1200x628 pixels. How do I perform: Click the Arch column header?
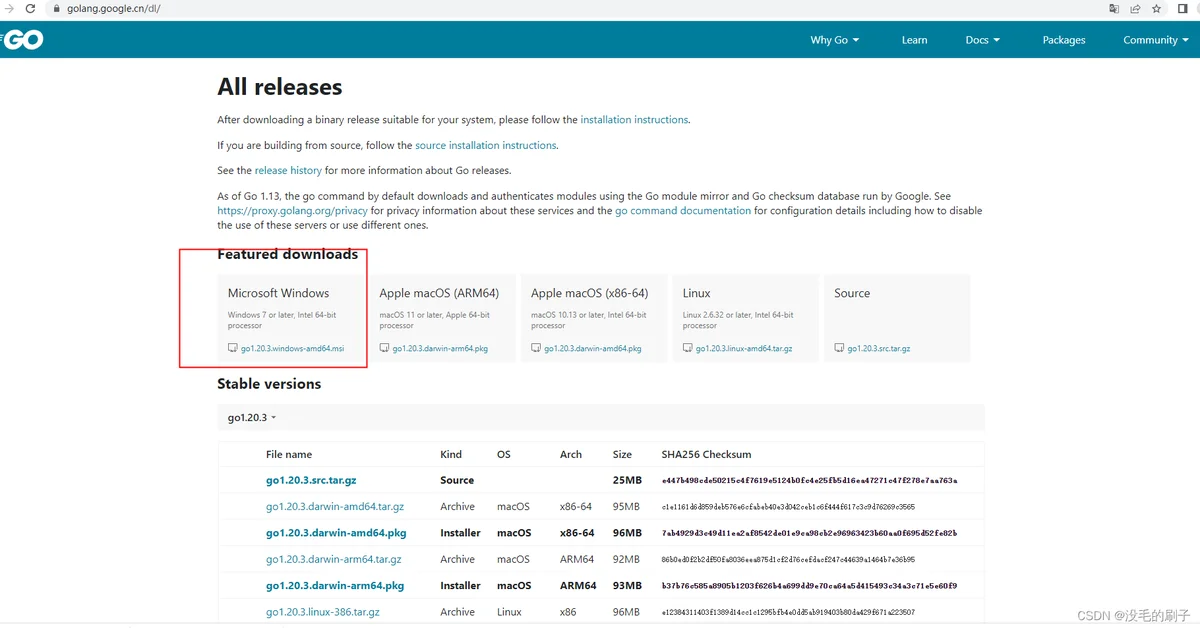[x=571, y=454]
